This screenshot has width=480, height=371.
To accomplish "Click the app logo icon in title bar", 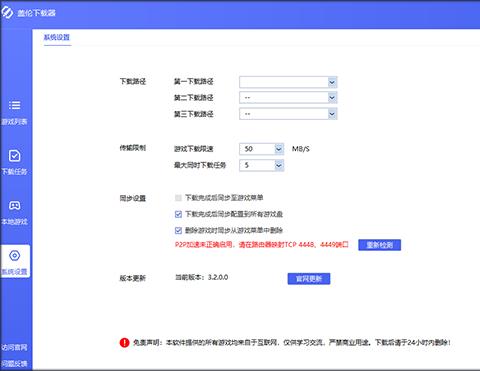I will (7, 12).
